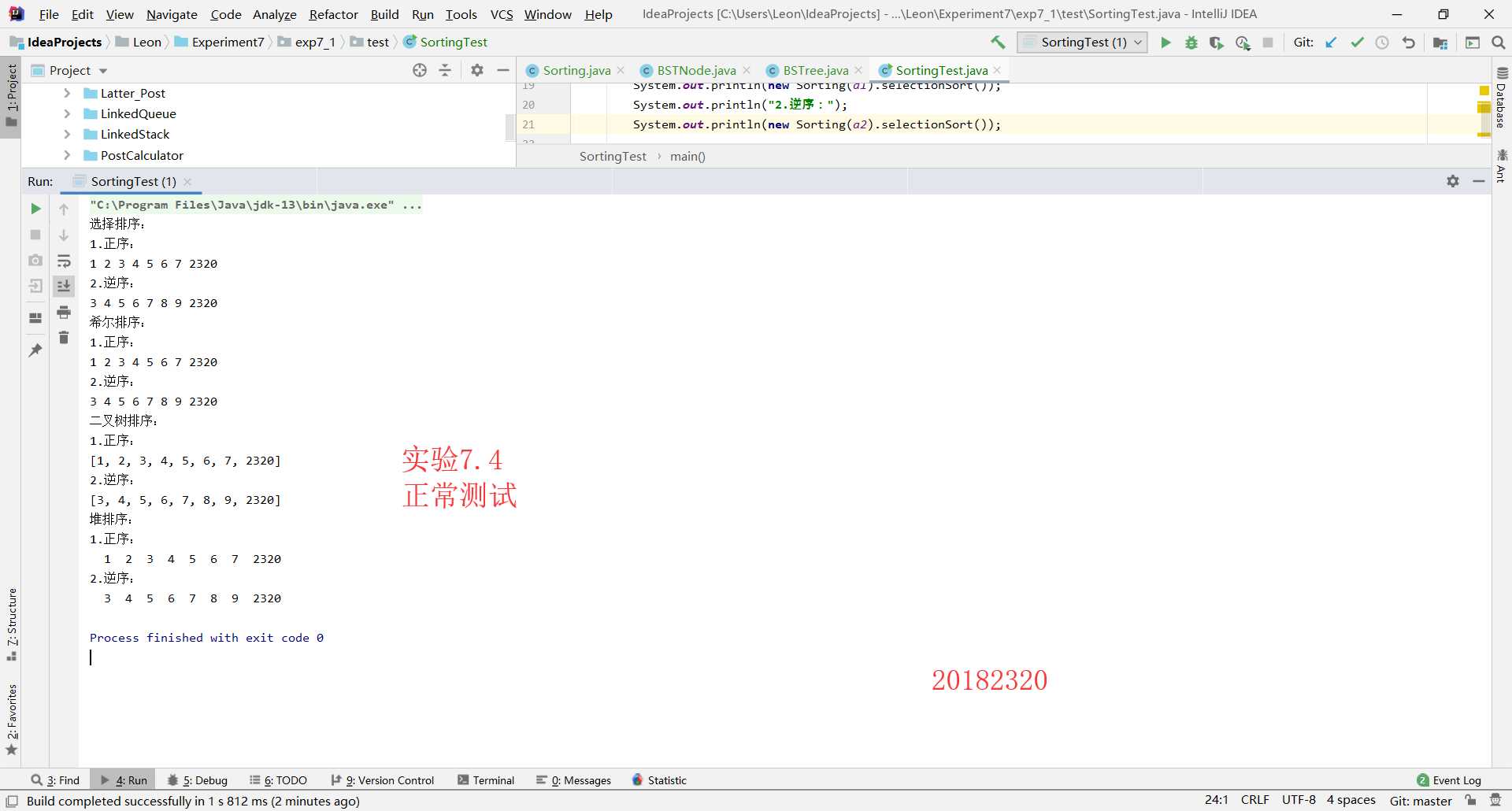Open the SortingTest (1) run configuration dropdown
Viewport: 1512px width, 811px height.
click(x=1082, y=43)
